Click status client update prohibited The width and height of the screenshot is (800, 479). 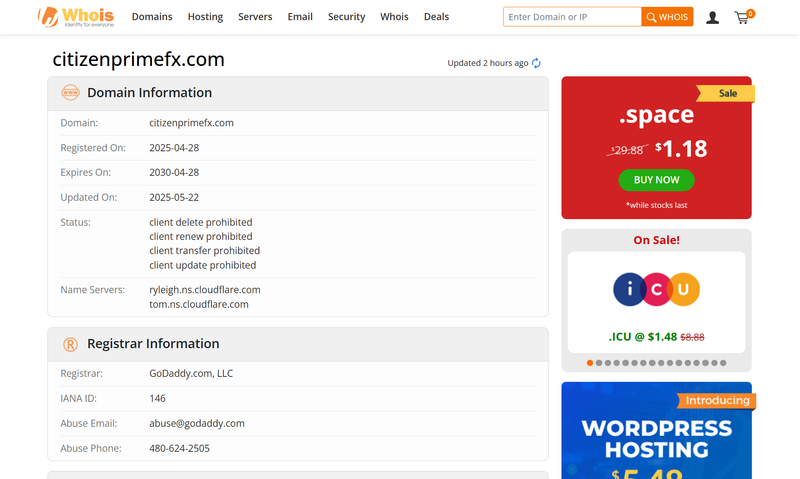point(203,265)
